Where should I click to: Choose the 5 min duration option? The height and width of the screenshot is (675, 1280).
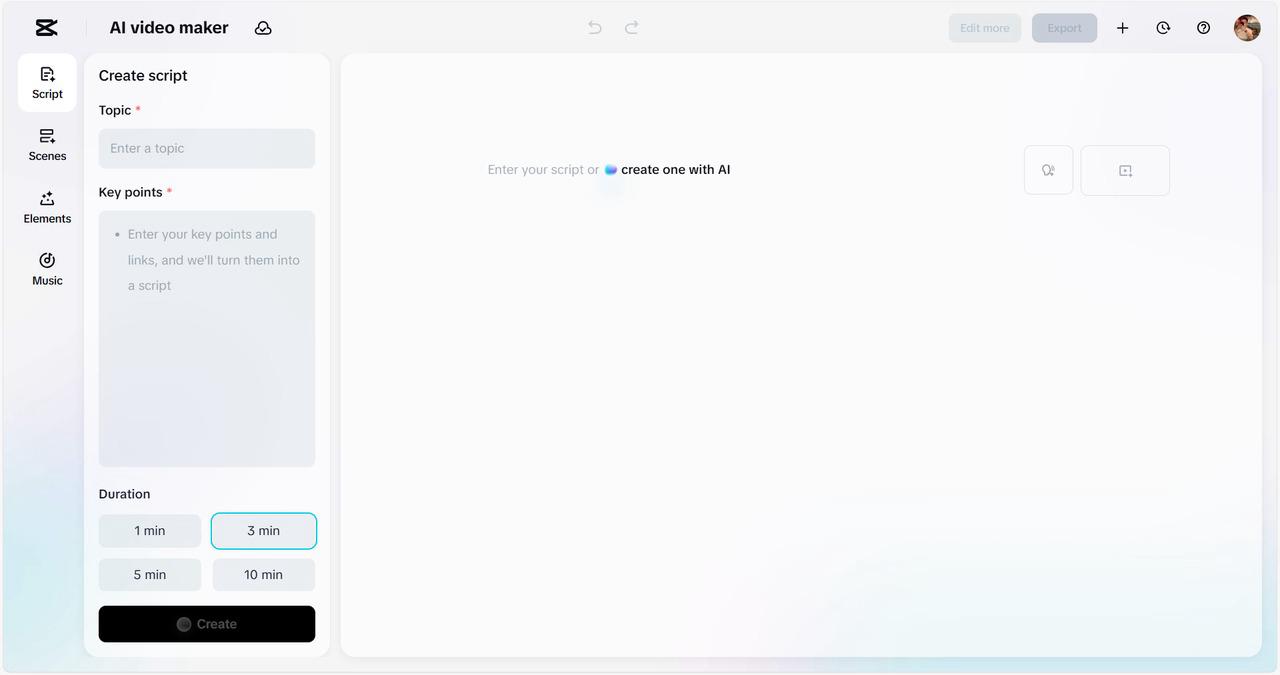(x=150, y=575)
